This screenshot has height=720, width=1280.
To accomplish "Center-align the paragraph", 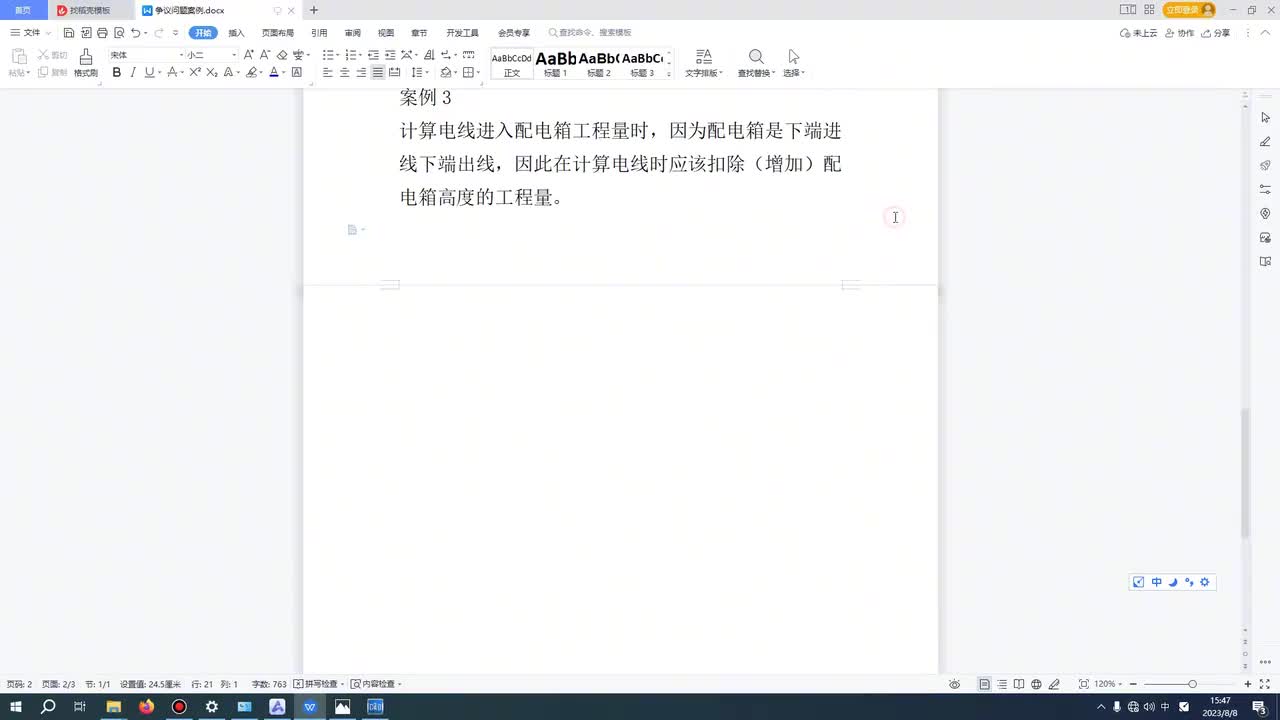I will tap(345, 72).
